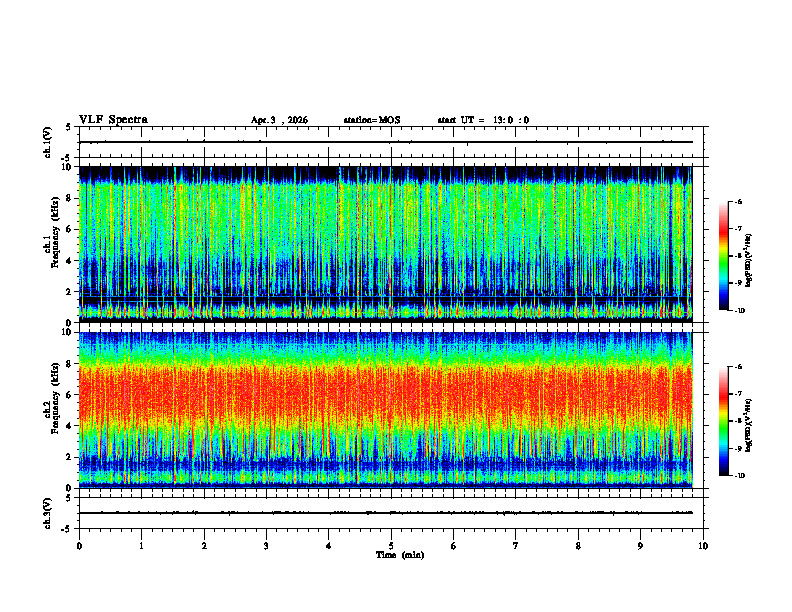Click the date label "Apr. 3, 2026"

tap(279, 120)
